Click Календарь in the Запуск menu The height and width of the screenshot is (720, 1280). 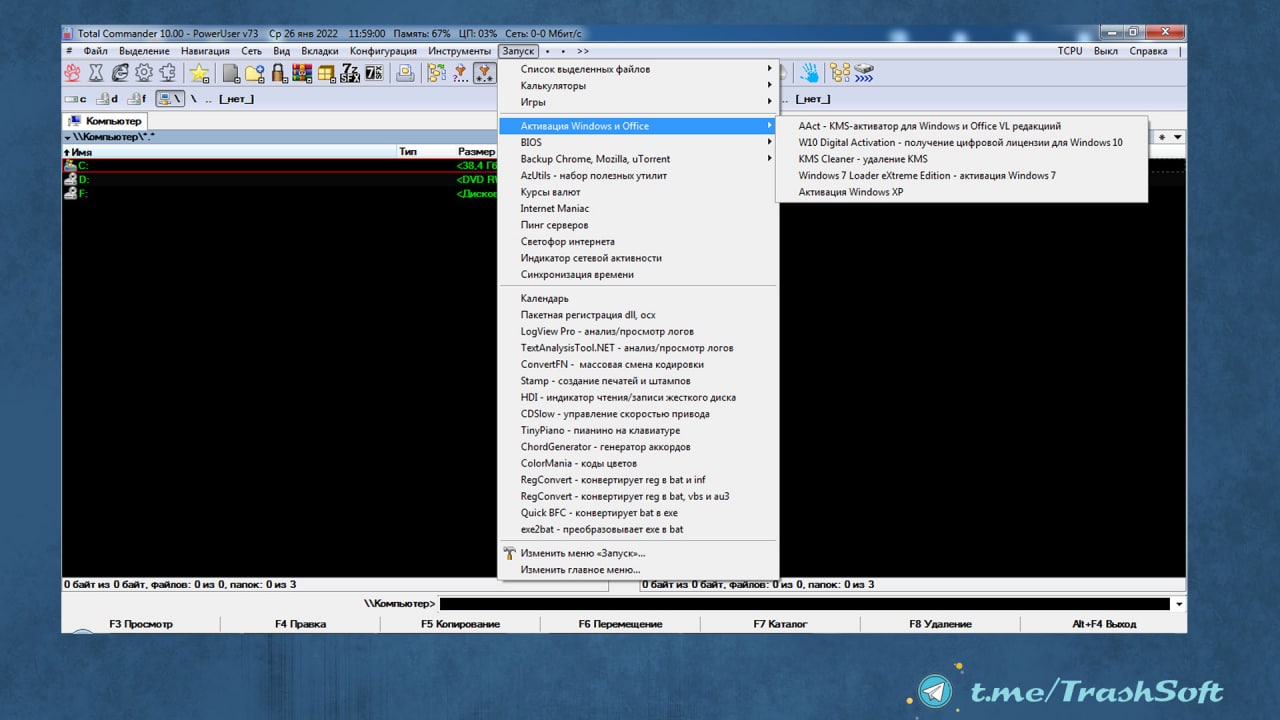point(638,298)
